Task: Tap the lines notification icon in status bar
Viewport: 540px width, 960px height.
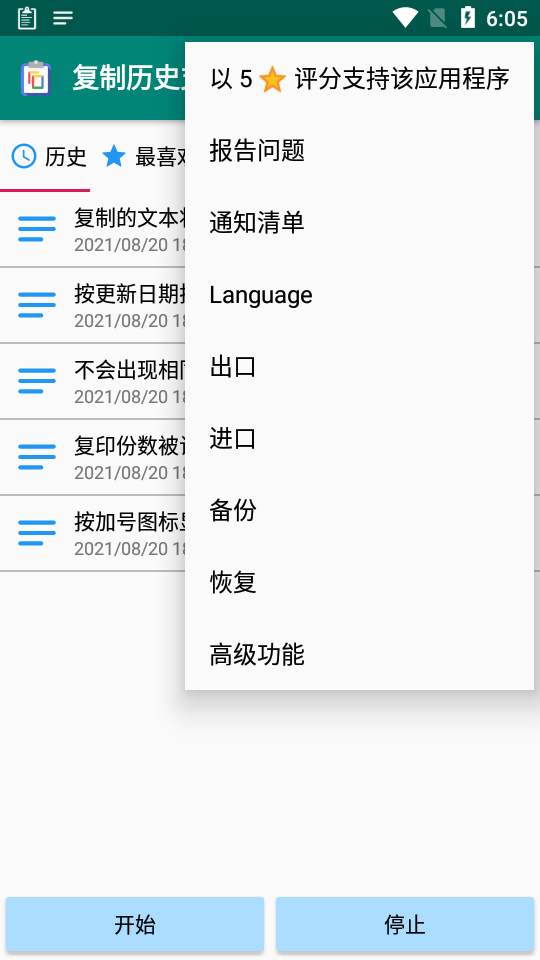Action: point(63,18)
